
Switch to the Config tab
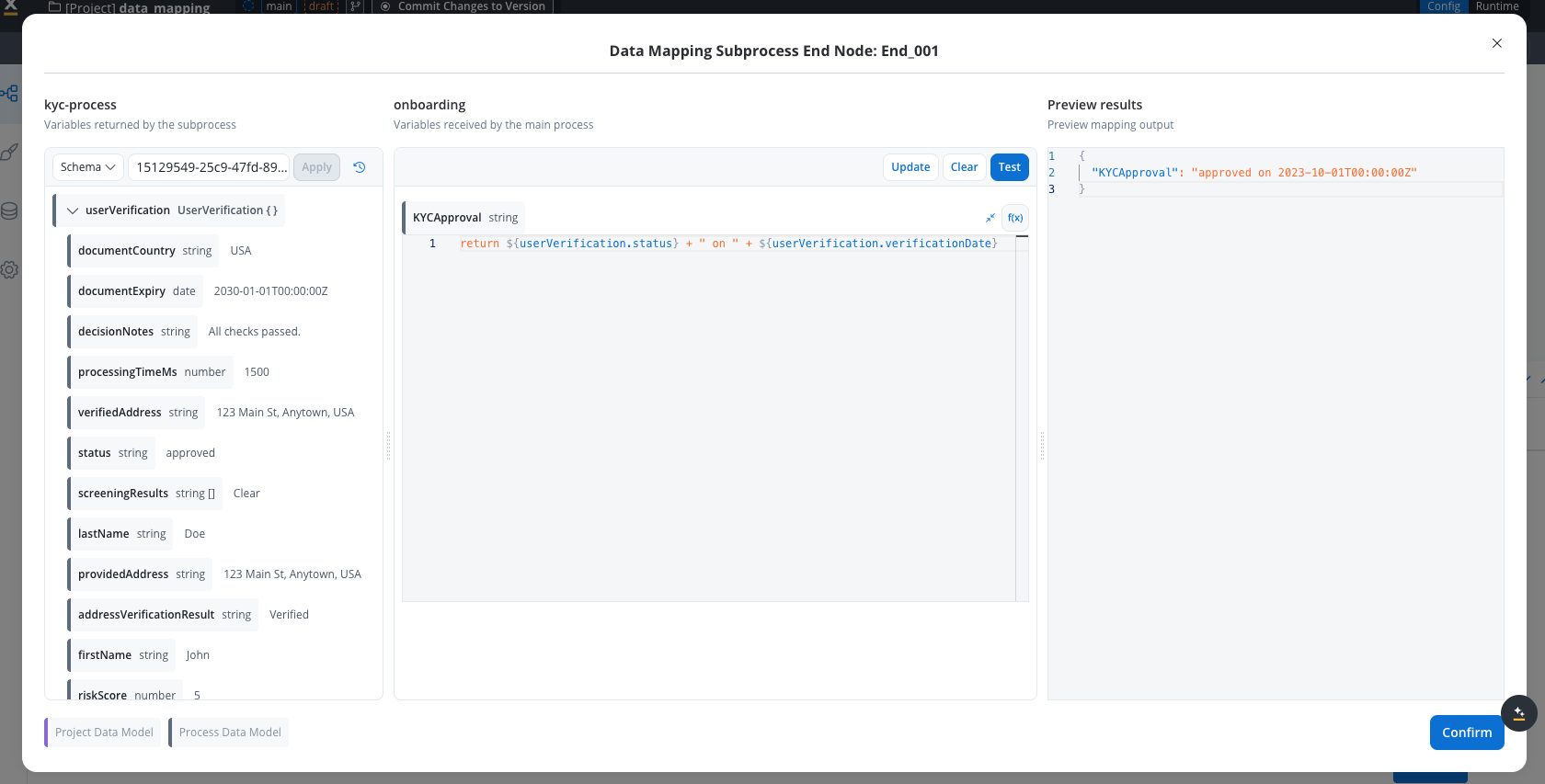coord(1443,6)
